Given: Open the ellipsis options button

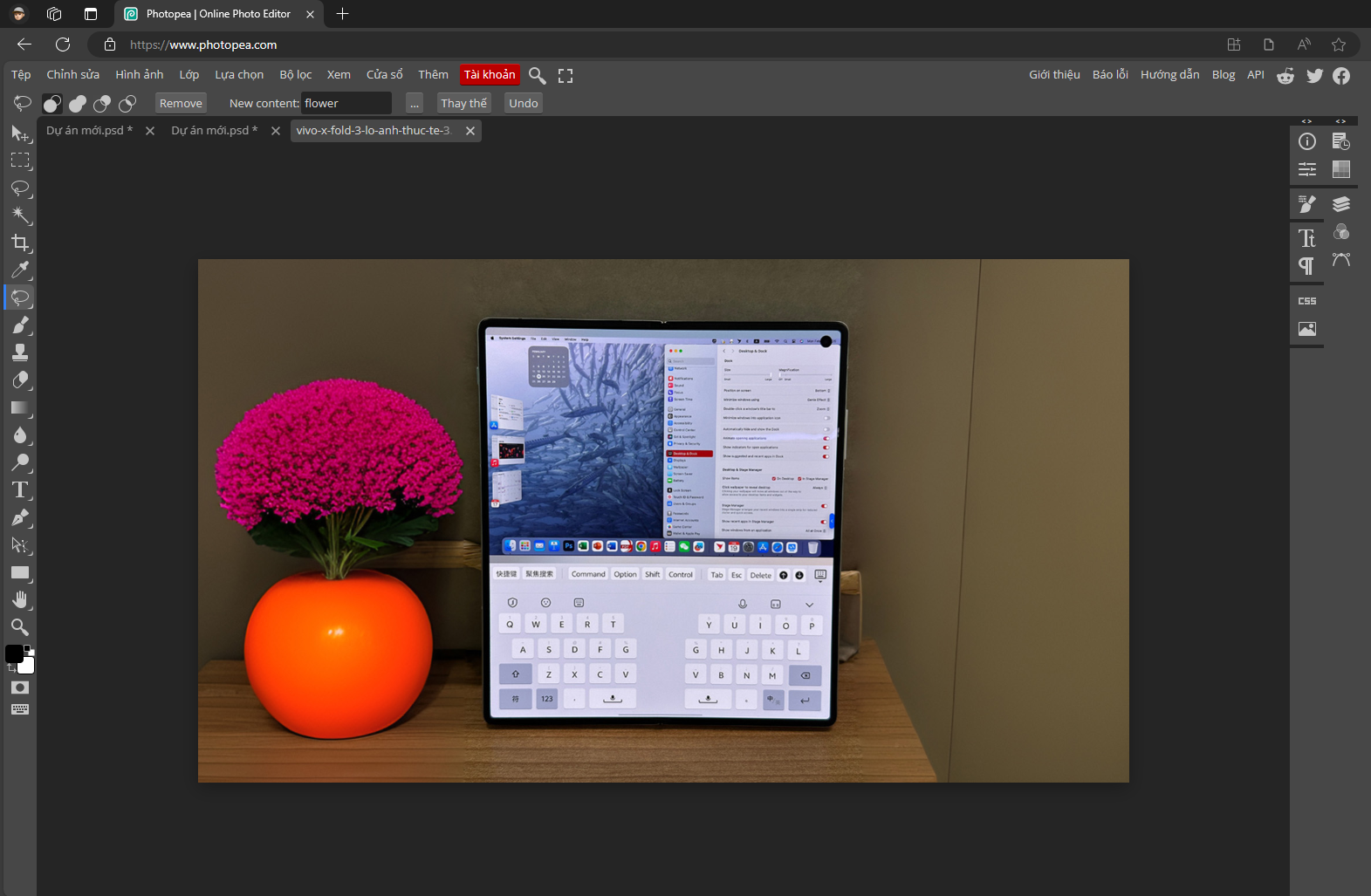Looking at the screenshot, I should [415, 103].
